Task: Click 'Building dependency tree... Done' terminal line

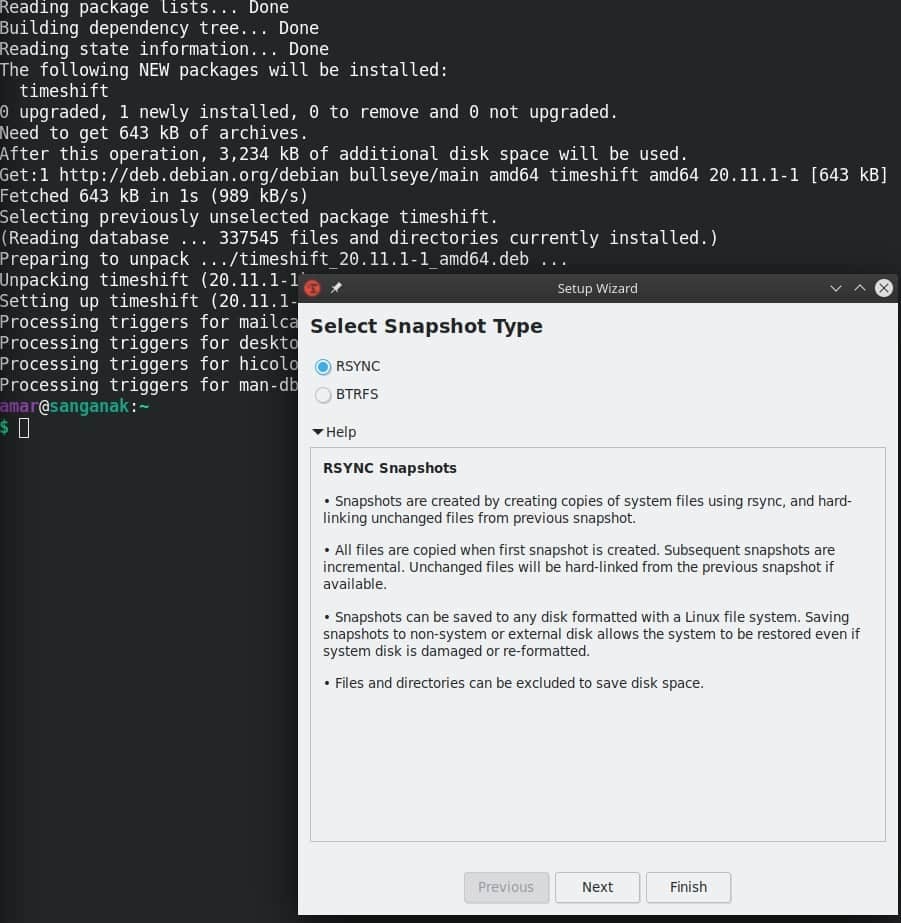Action: pos(159,28)
